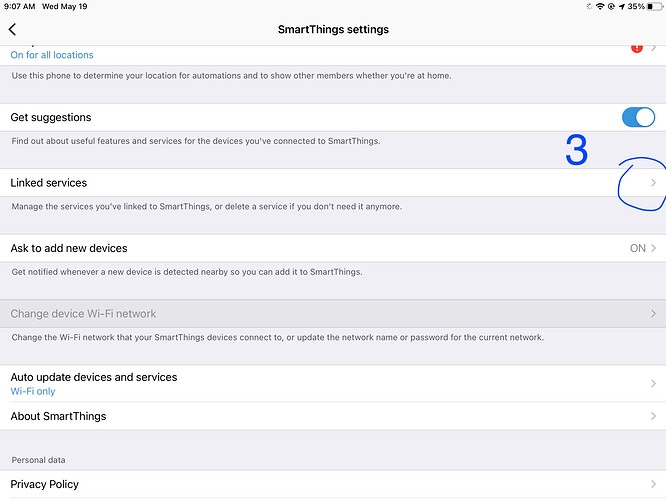Tap the Privacy Policy label
The image size is (666, 500).
point(45,484)
